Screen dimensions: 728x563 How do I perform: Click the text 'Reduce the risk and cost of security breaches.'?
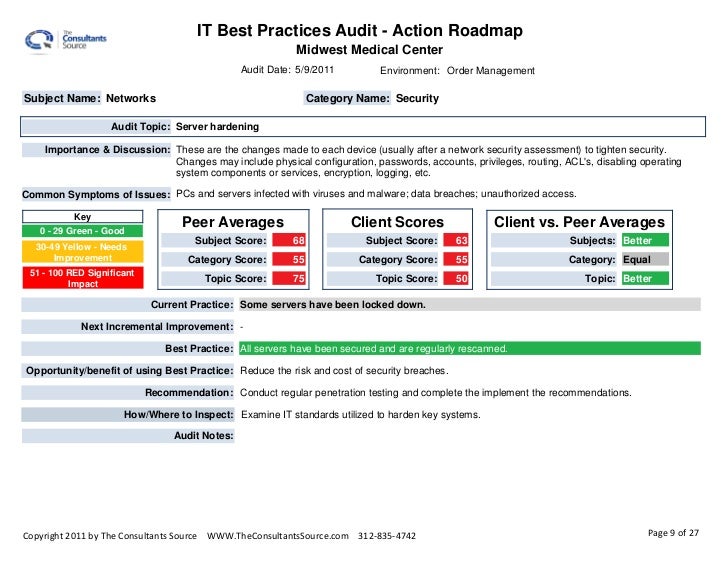(x=344, y=371)
